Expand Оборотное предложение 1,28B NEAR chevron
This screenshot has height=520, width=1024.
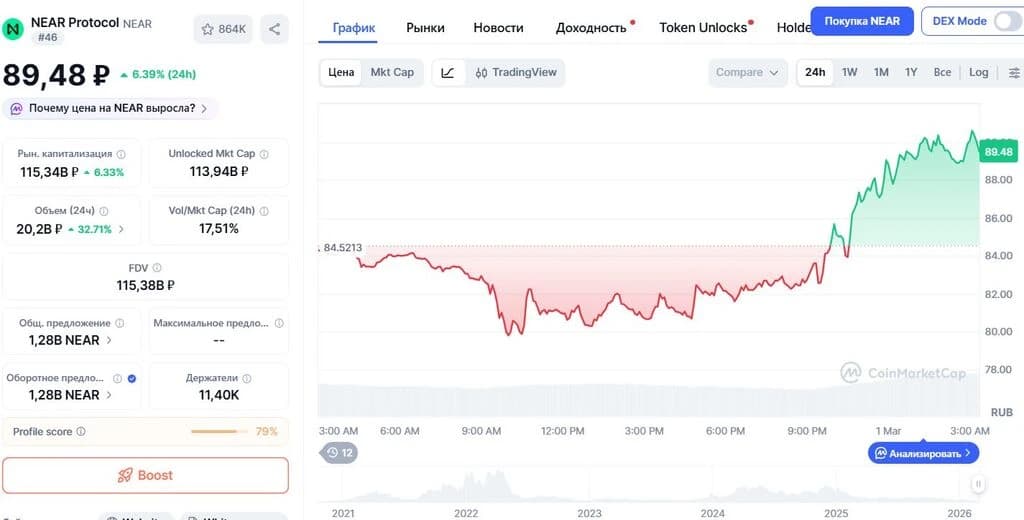pos(108,395)
